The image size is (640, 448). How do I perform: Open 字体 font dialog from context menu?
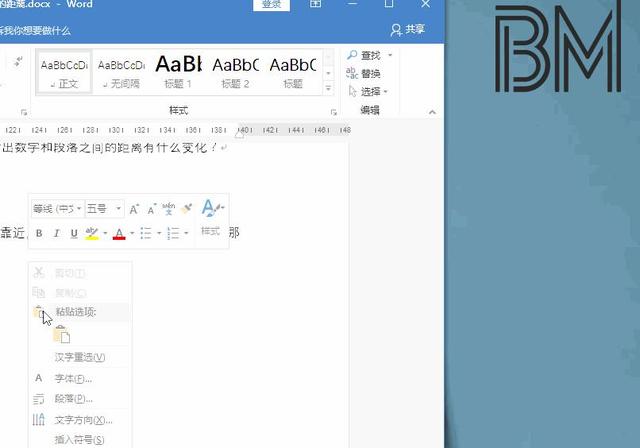pyautogui.click(x=80, y=379)
